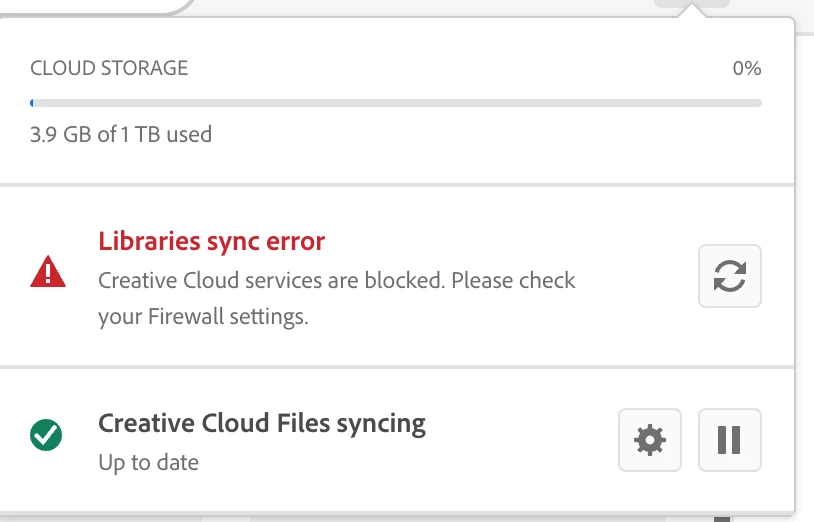Click the cloud storage usage progress bar
Screen dimensions: 814x522
395,102
